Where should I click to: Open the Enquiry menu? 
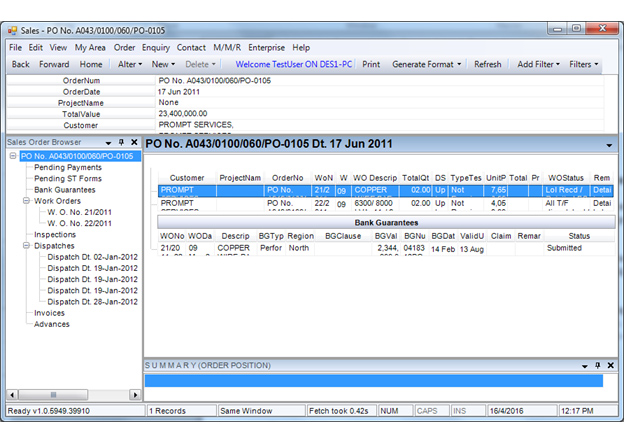point(155,47)
